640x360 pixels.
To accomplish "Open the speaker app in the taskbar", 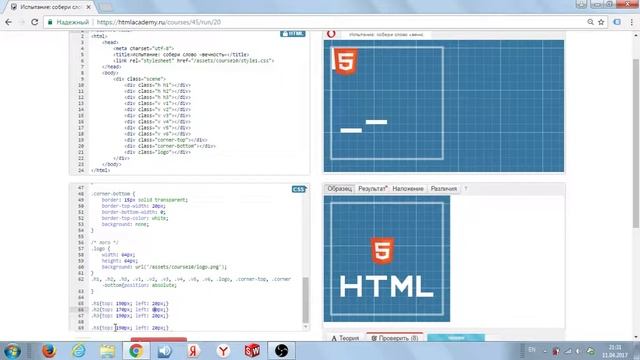I will pos(165,351).
